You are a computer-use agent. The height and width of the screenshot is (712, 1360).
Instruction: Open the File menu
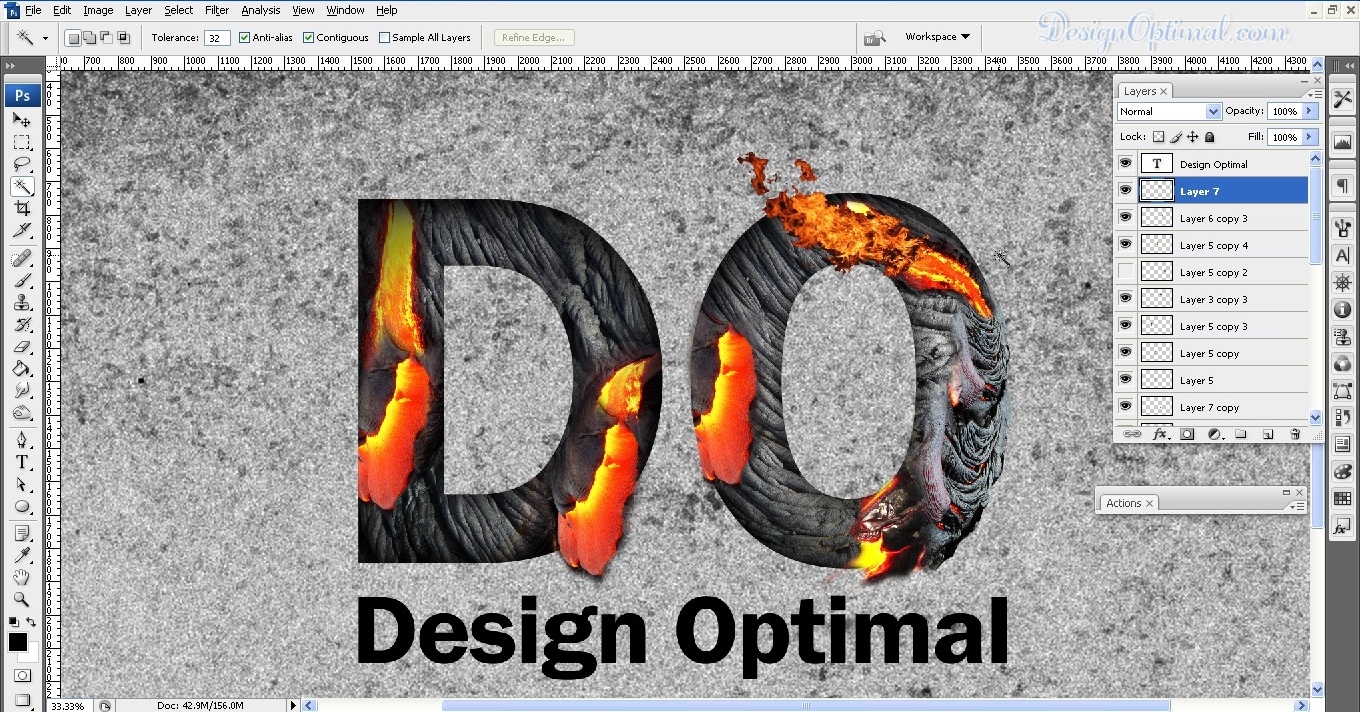33,10
